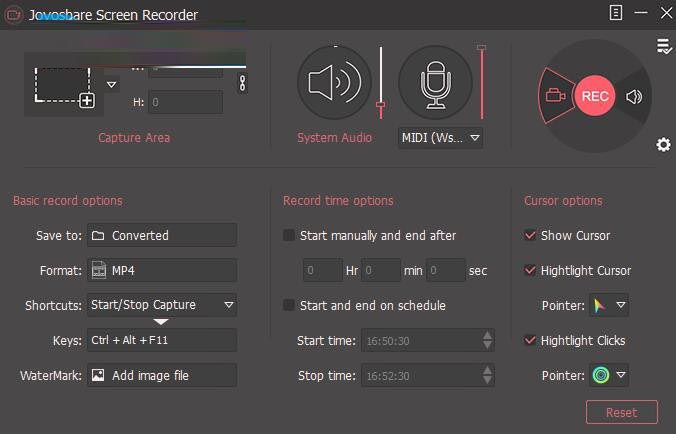Click the sec duration input field

pyautogui.click(x=446, y=270)
